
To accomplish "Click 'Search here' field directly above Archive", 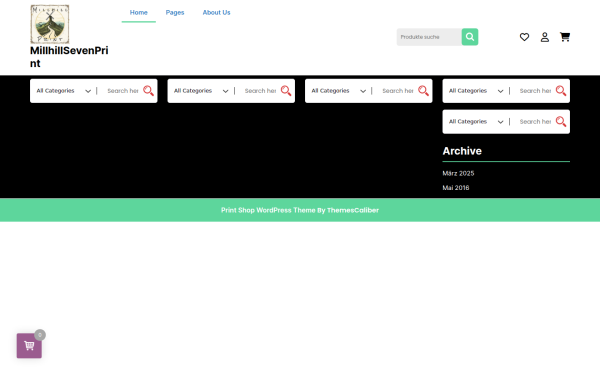I will (535, 122).
